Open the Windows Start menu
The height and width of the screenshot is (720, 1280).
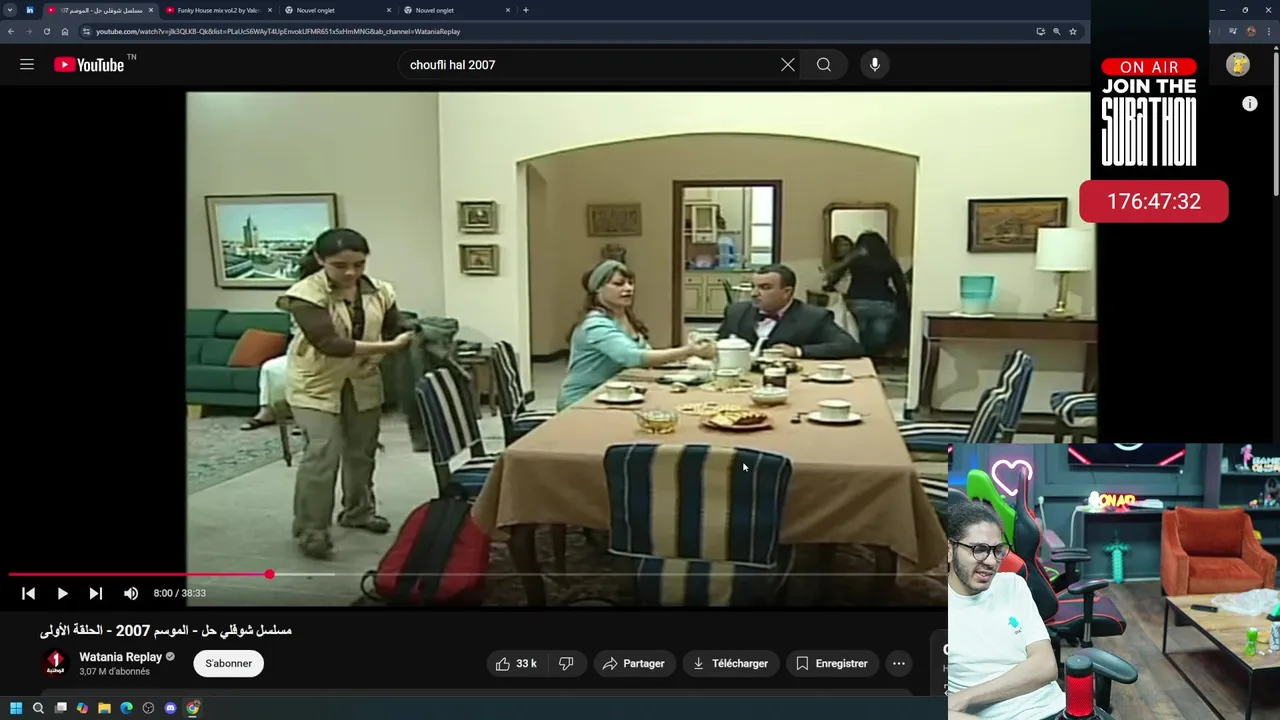coord(15,708)
